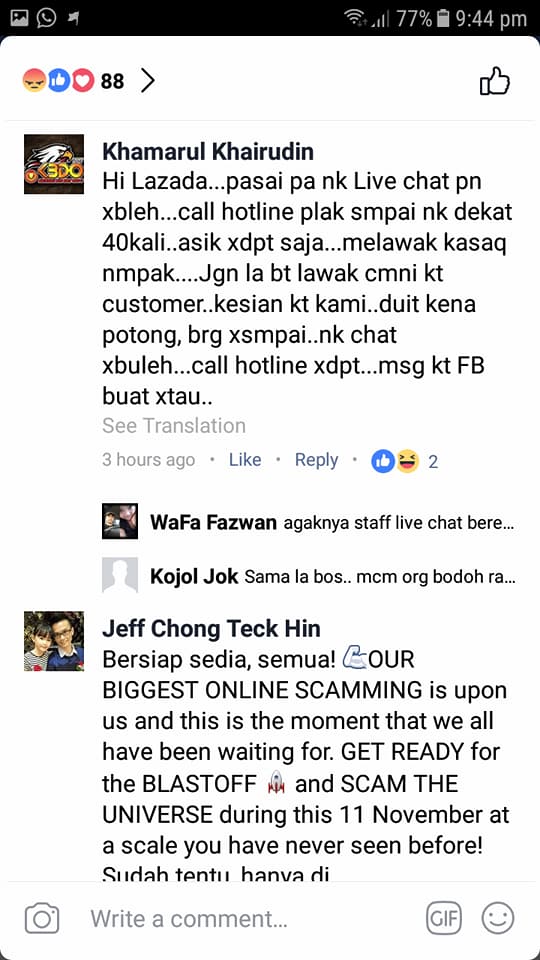Tap the thumbs-up Like icon at top right
The width and height of the screenshot is (540, 960).
495,81
